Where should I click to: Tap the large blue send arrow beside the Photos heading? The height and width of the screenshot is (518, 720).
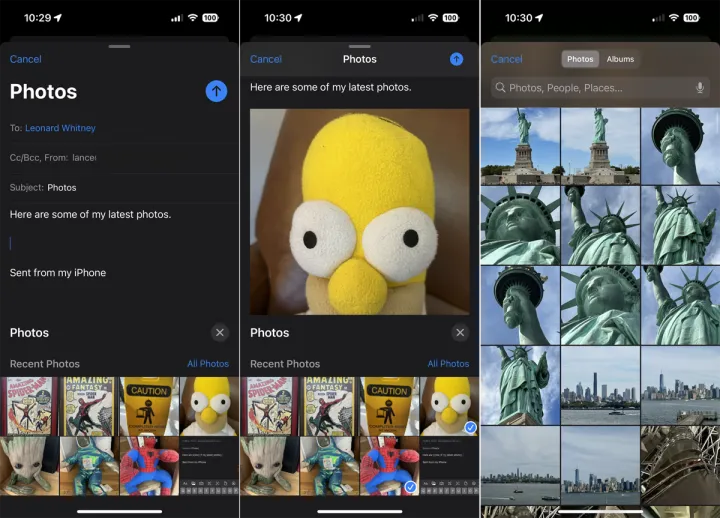point(216,91)
